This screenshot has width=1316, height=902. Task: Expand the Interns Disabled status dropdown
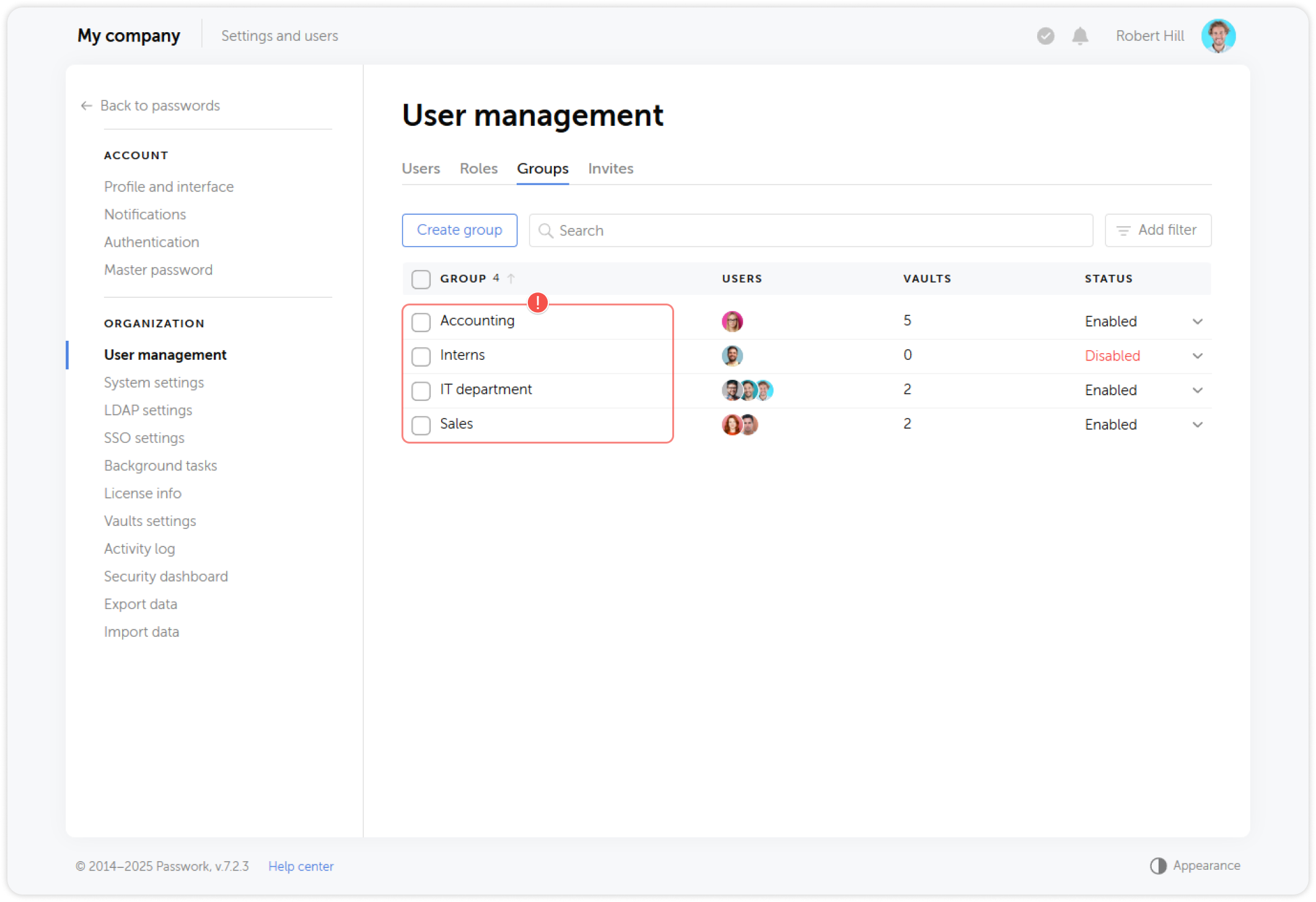(x=1198, y=356)
